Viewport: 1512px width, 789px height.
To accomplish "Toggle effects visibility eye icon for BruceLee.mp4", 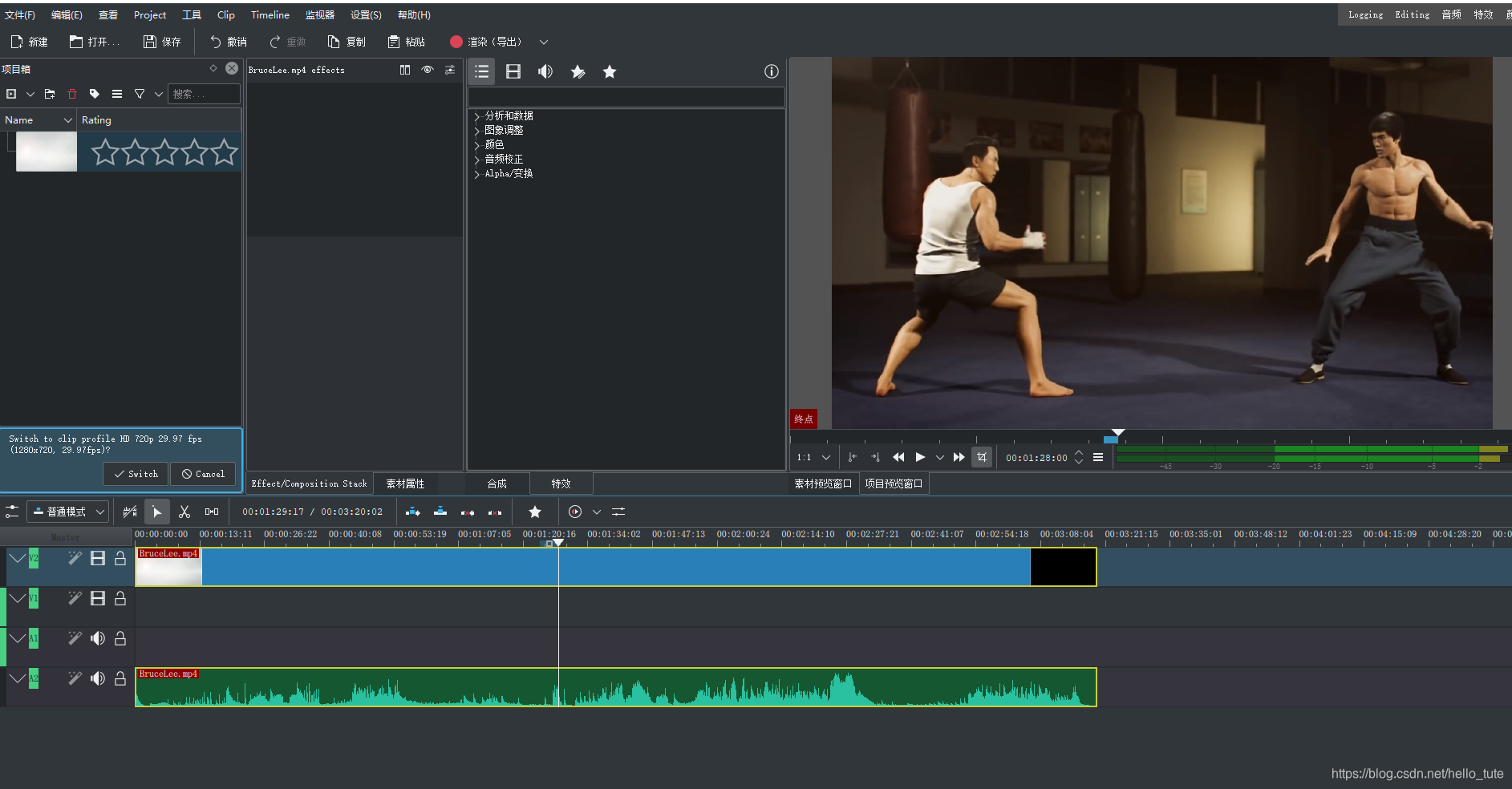I will pyautogui.click(x=428, y=70).
